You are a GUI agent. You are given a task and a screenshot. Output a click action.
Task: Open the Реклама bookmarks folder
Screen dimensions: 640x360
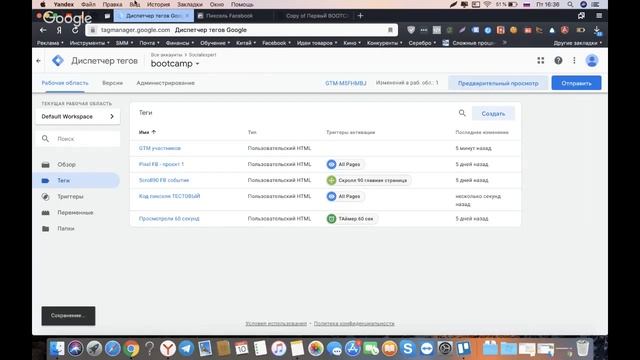[50, 43]
